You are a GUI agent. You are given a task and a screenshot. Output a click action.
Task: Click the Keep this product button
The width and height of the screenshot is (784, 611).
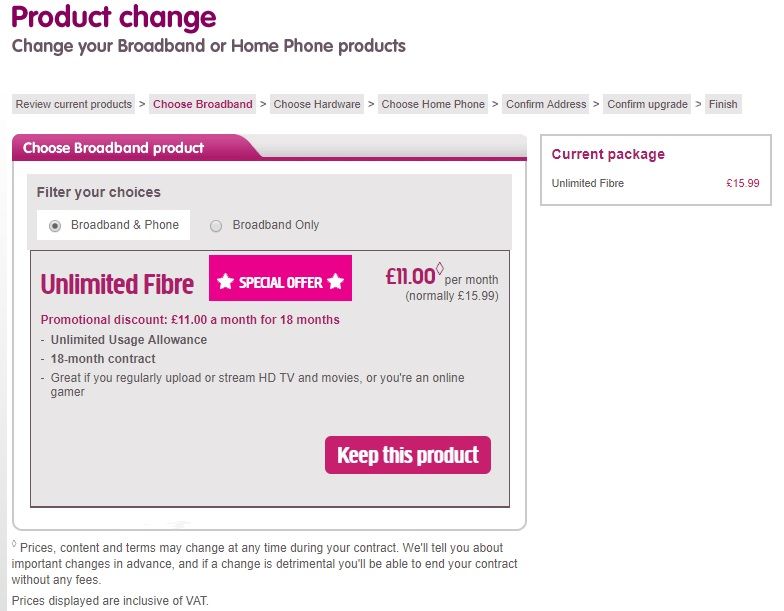408,455
